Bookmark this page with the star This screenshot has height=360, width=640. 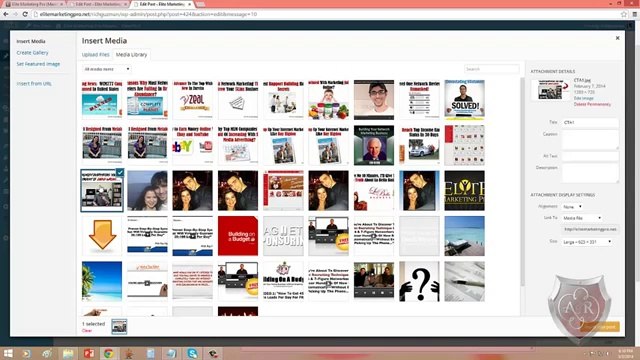pos(624,14)
